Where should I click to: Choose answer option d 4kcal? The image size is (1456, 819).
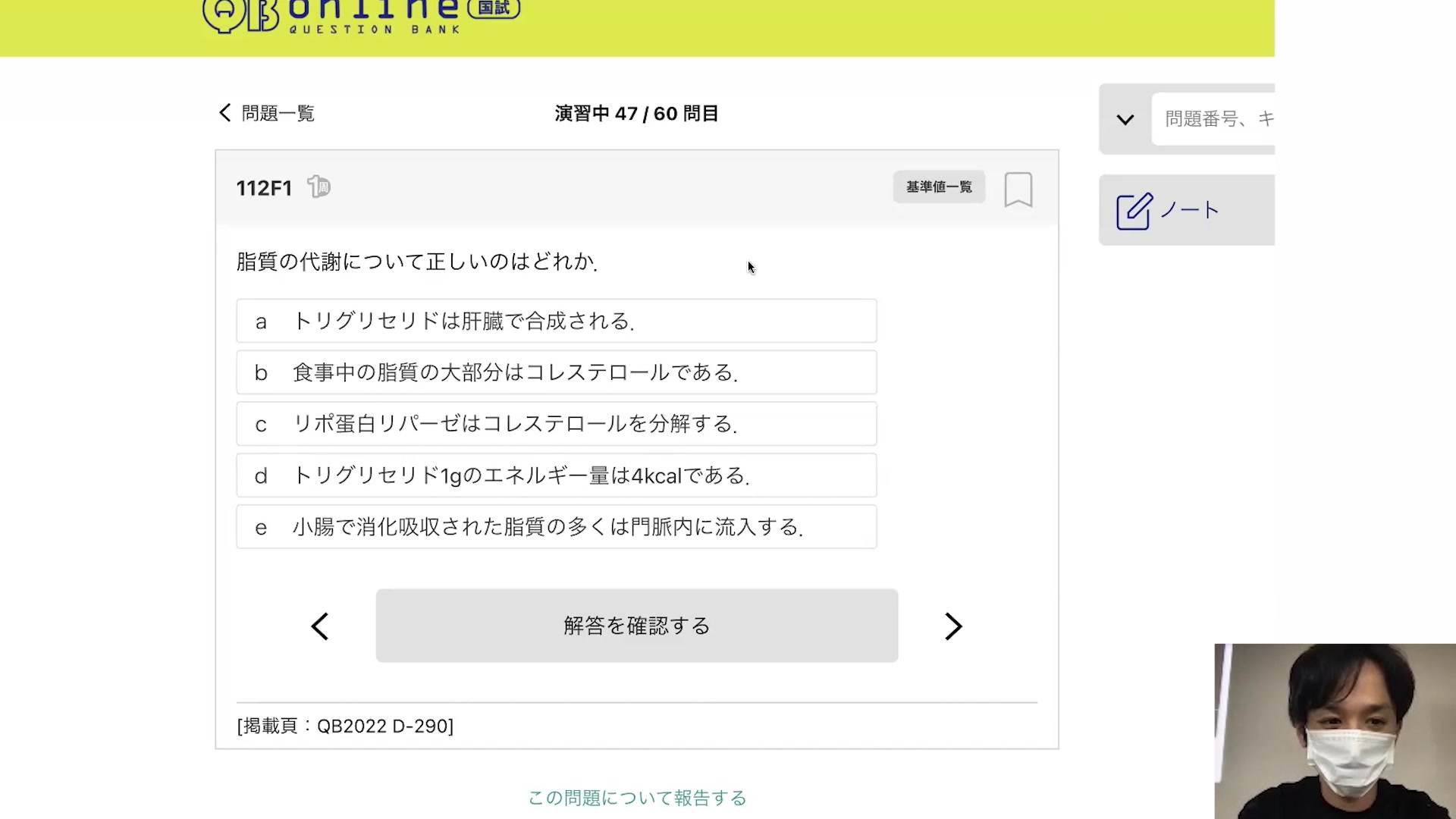click(x=556, y=475)
